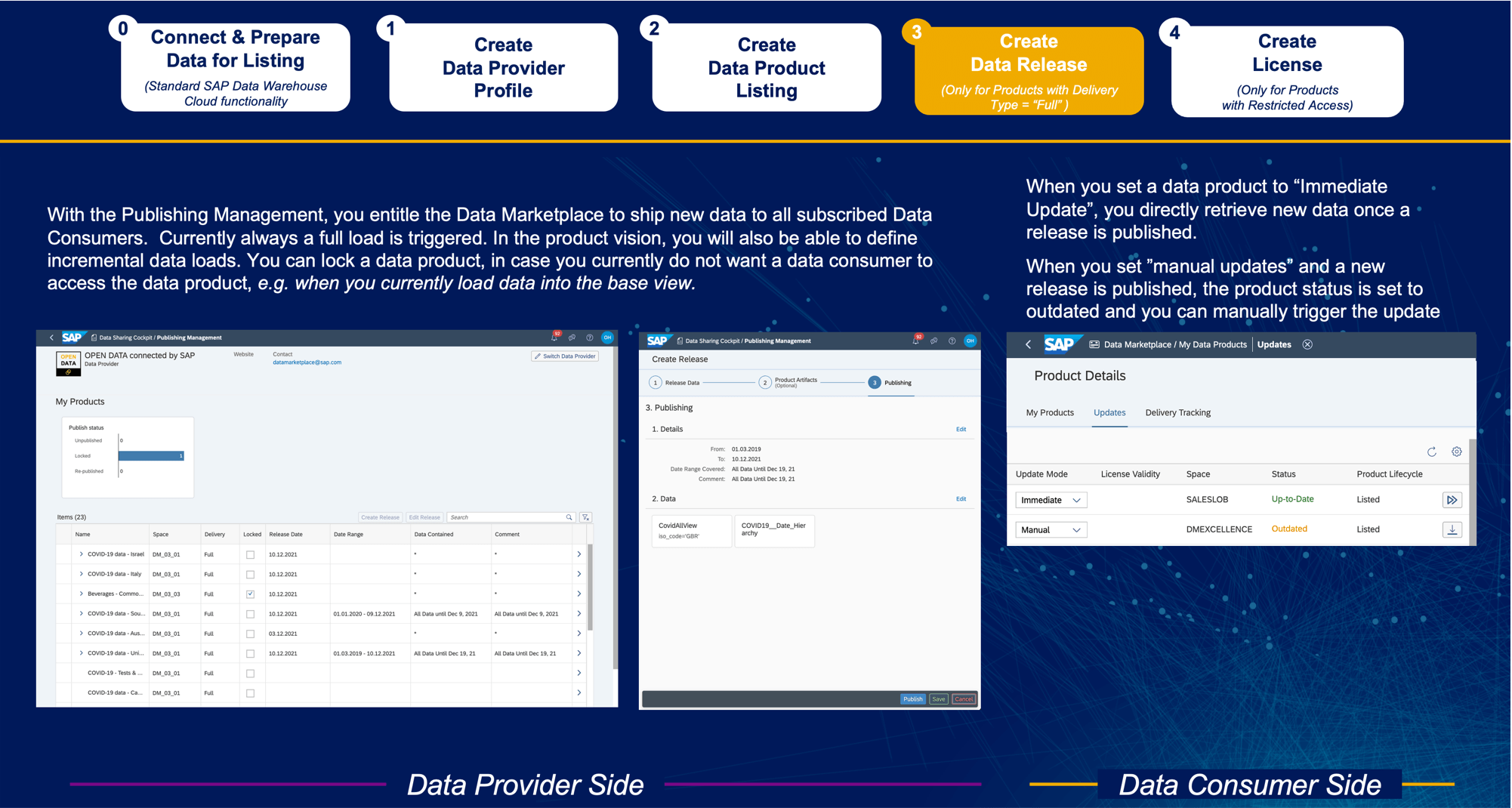
Task: Open details arrow for Beverages - Commo... row
Action: [579, 594]
